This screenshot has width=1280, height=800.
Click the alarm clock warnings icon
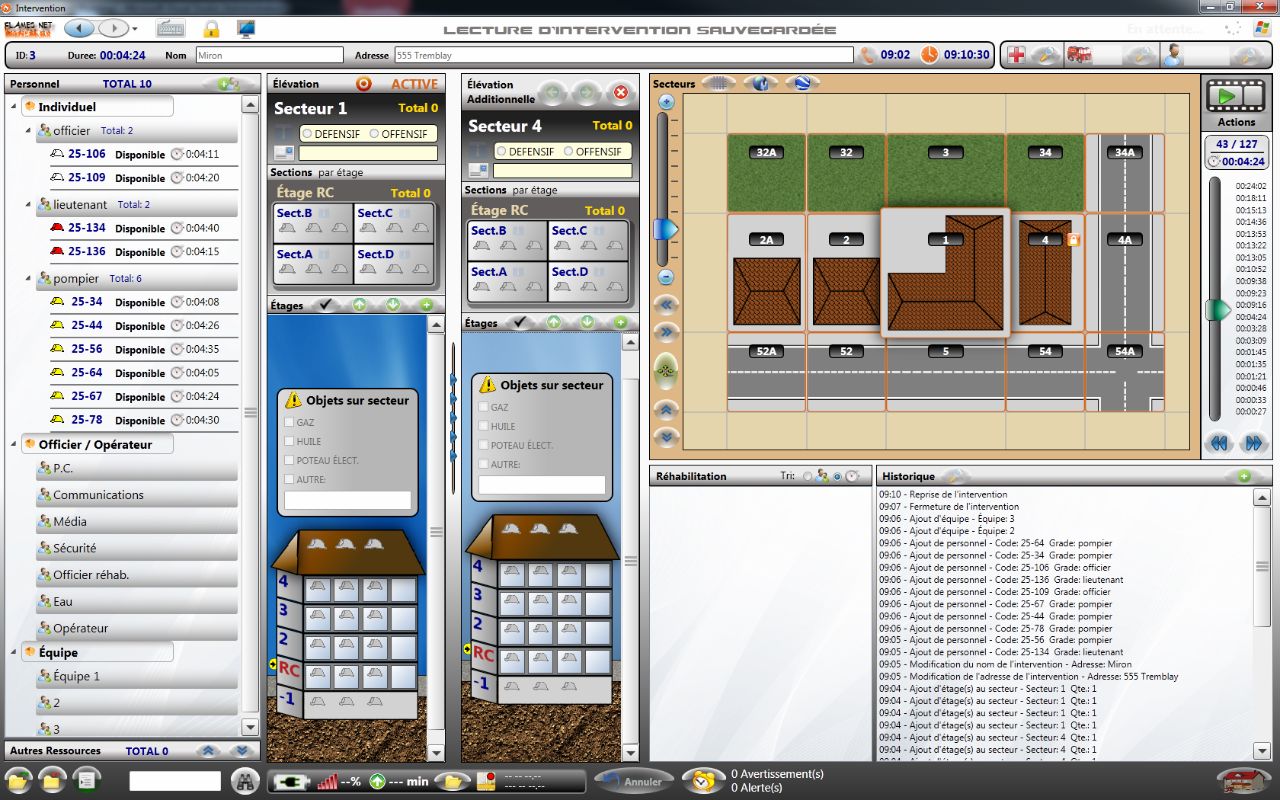pyautogui.click(x=705, y=781)
